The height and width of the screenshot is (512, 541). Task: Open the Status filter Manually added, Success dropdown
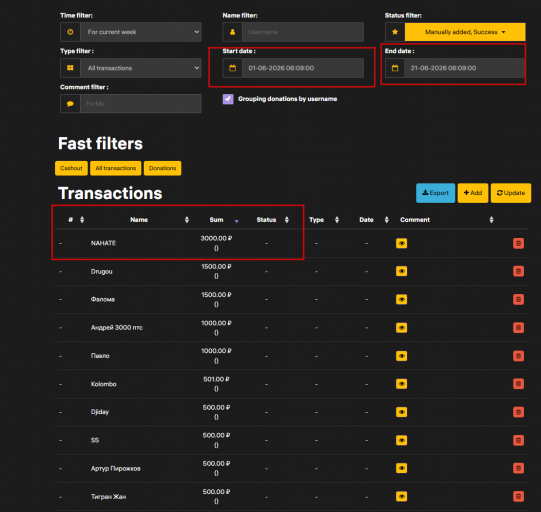465,32
